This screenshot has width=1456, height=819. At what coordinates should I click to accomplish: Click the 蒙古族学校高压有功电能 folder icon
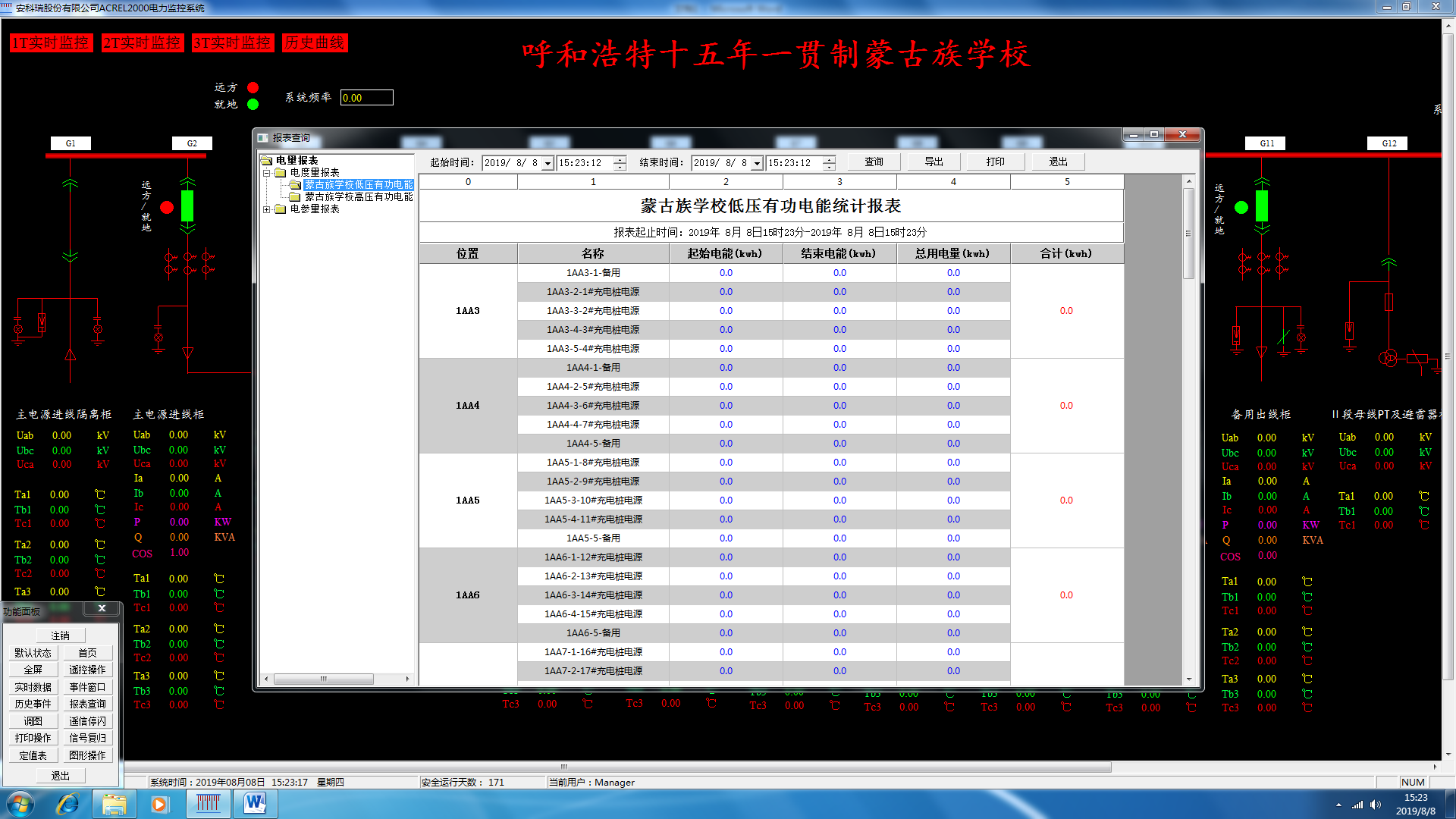click(295, 197)
